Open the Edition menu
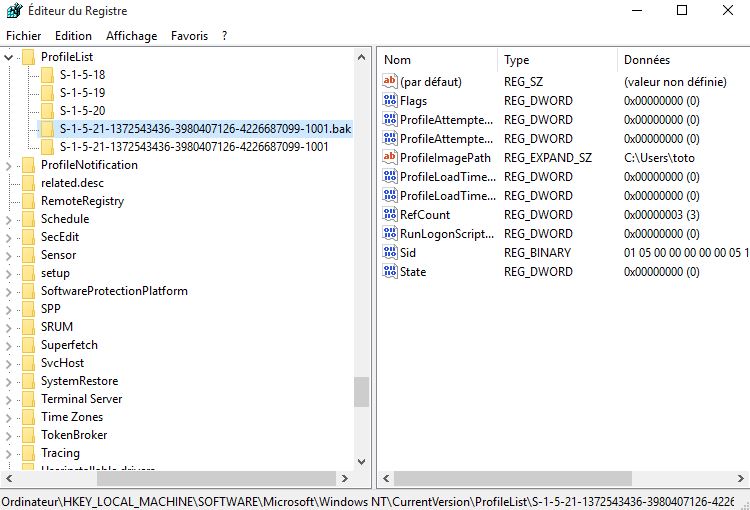The width and height of the screenshot is (750, 510). (x=73, y=36)
